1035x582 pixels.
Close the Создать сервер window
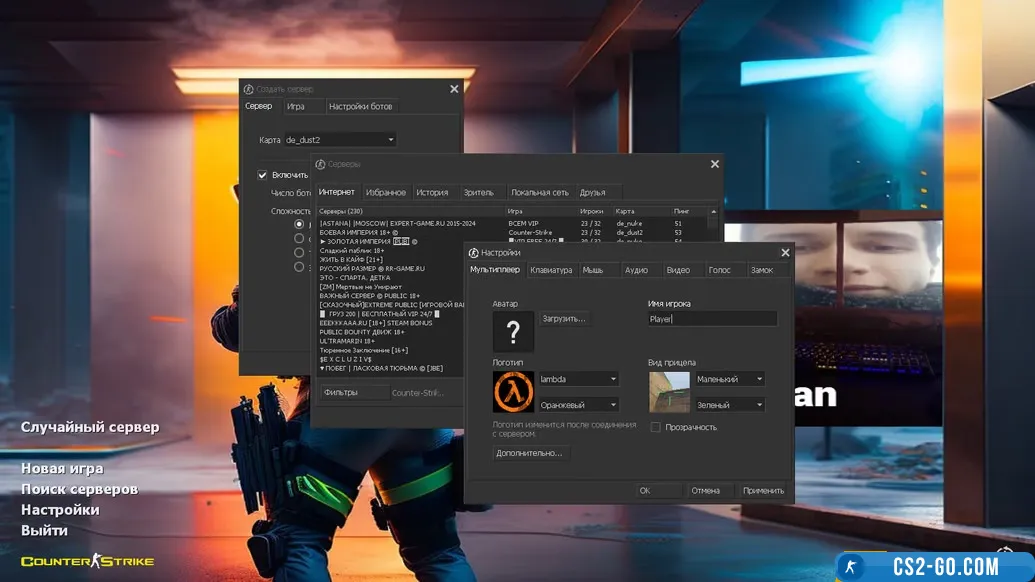coord(454,89)
